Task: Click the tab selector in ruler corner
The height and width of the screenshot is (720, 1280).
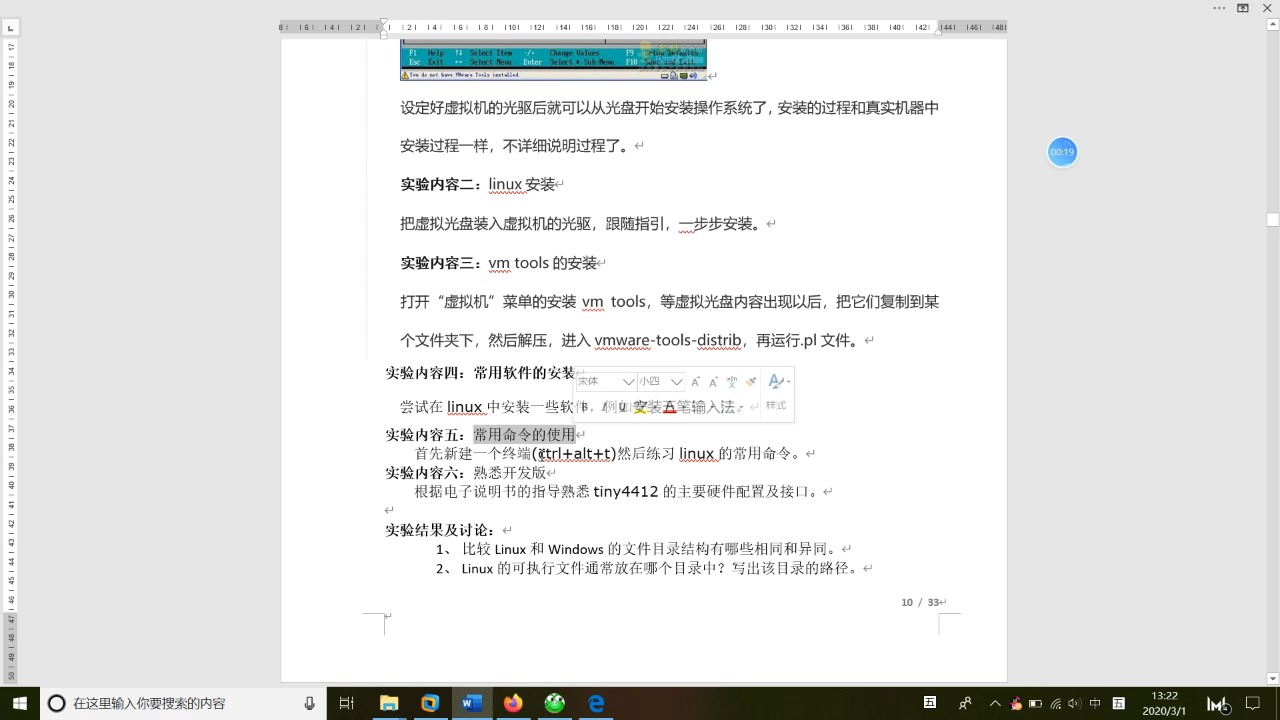Action: click(11, 28)
